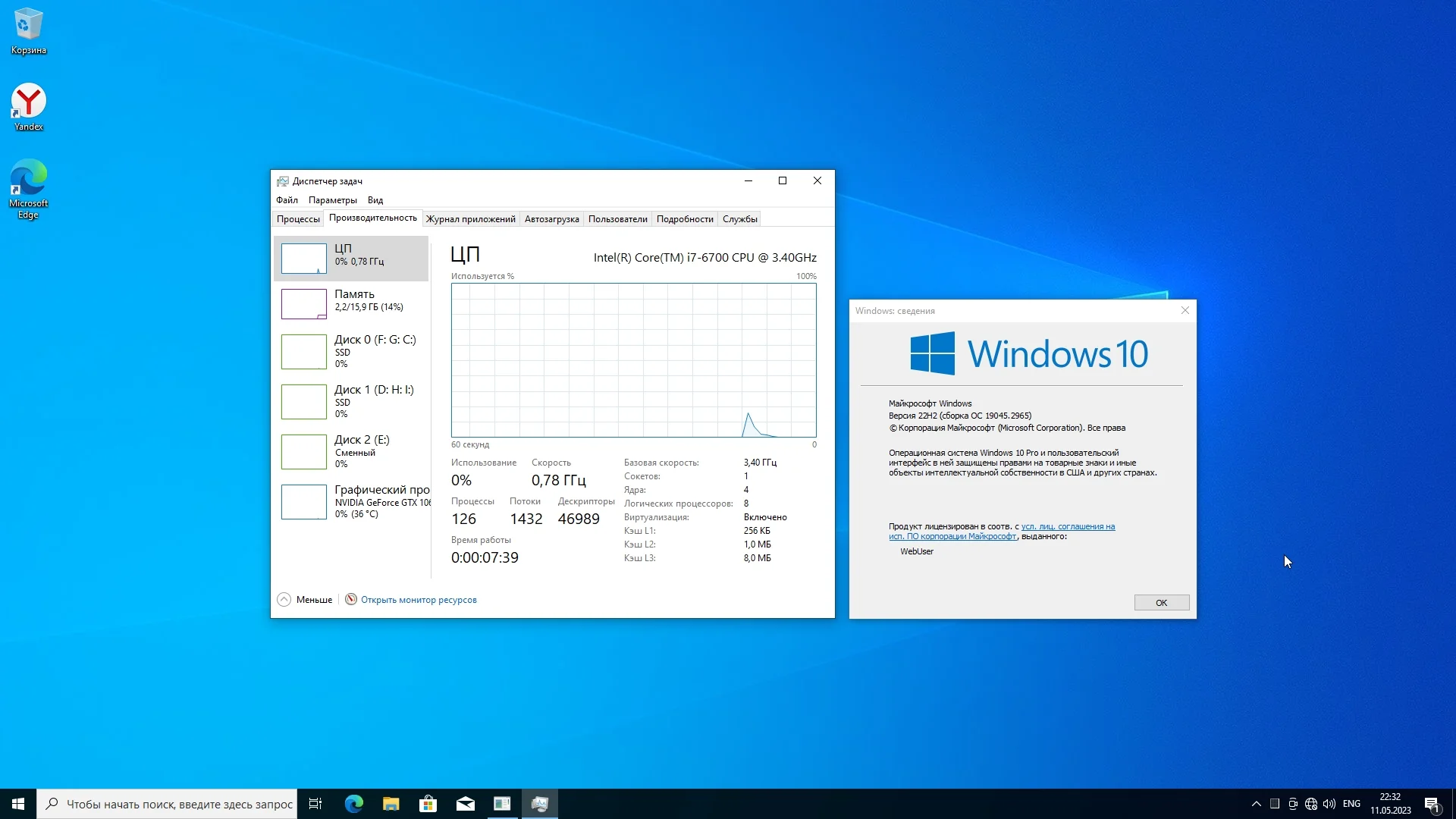Open the Recycle Bin desktop icon
This screenshot has height=819, width=1456.
(28, 30)
